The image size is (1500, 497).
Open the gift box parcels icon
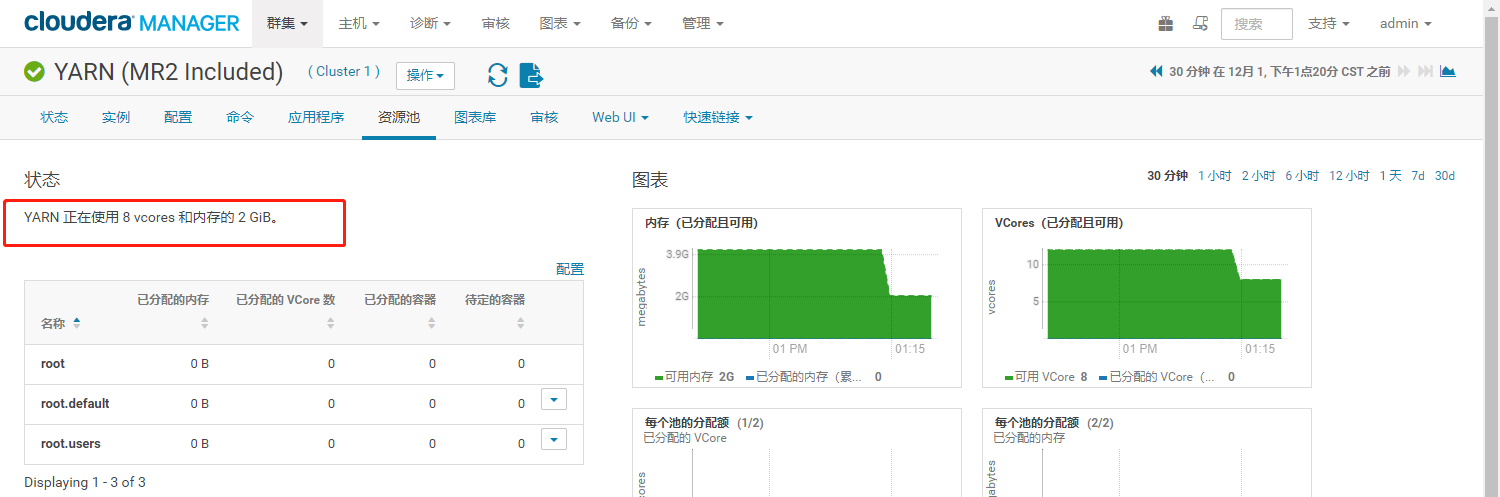tap(1166, 23)
